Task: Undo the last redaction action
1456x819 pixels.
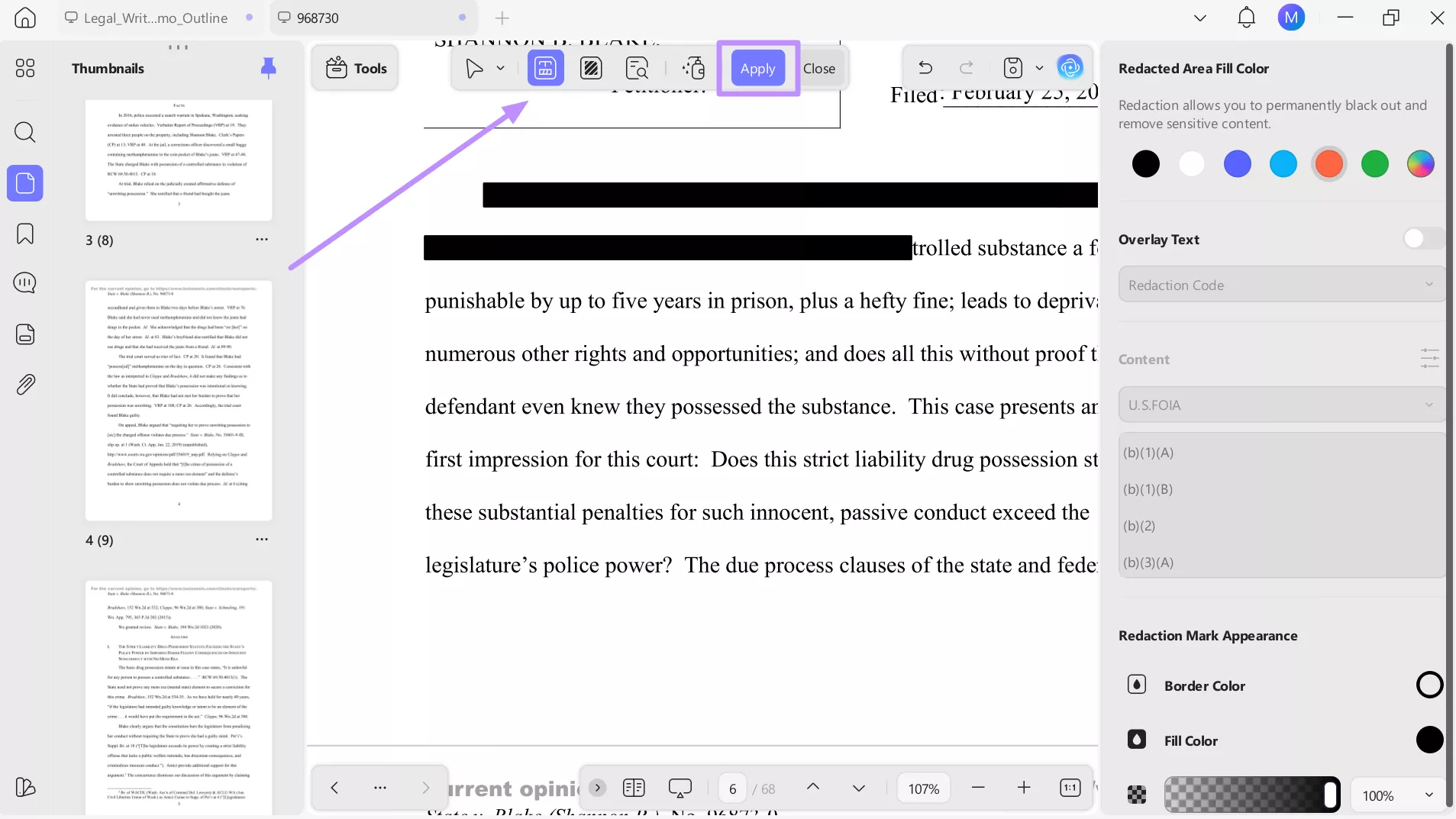Action: click(x=925, y=68)
